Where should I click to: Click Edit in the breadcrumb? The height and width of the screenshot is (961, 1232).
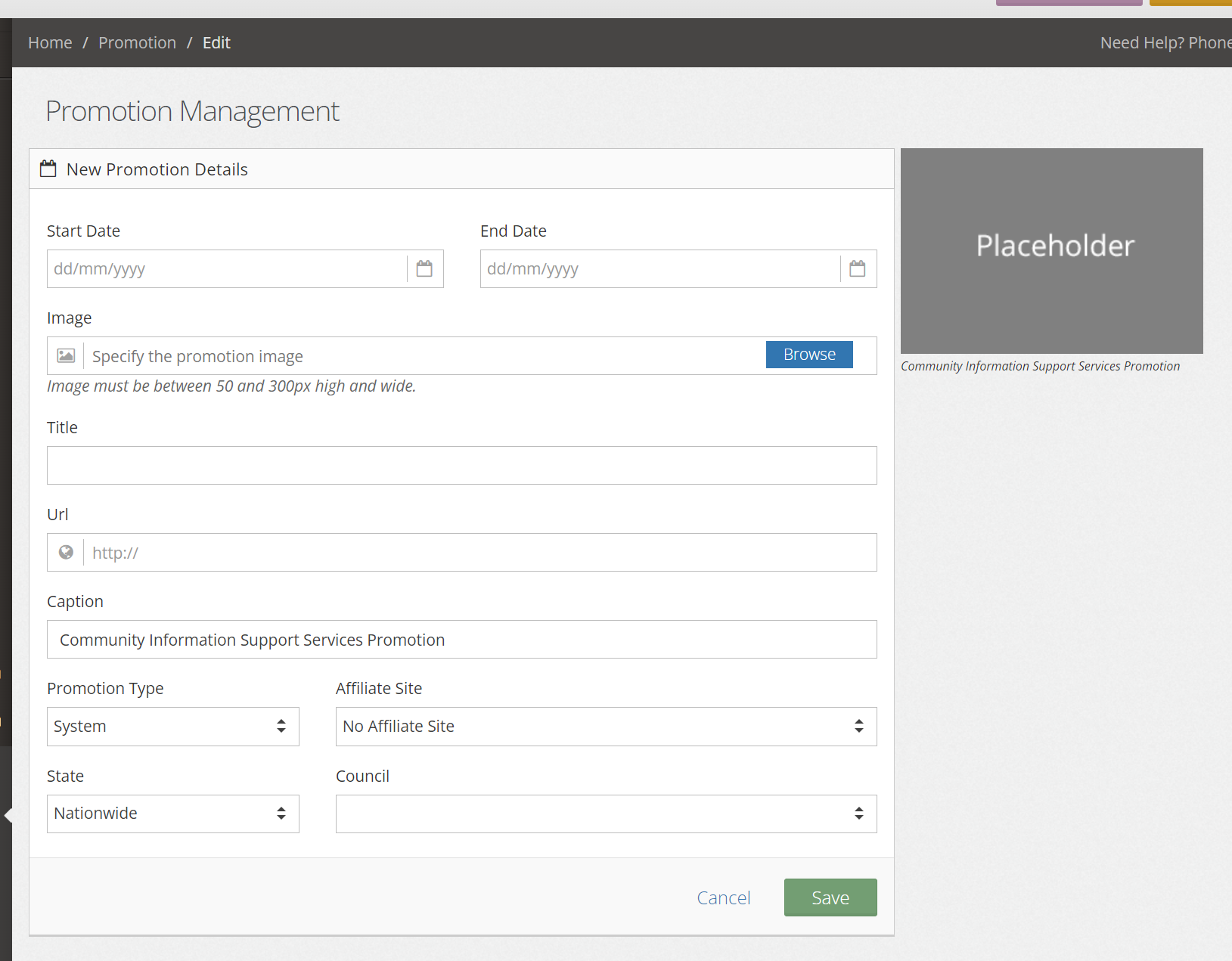click(216, 42)
